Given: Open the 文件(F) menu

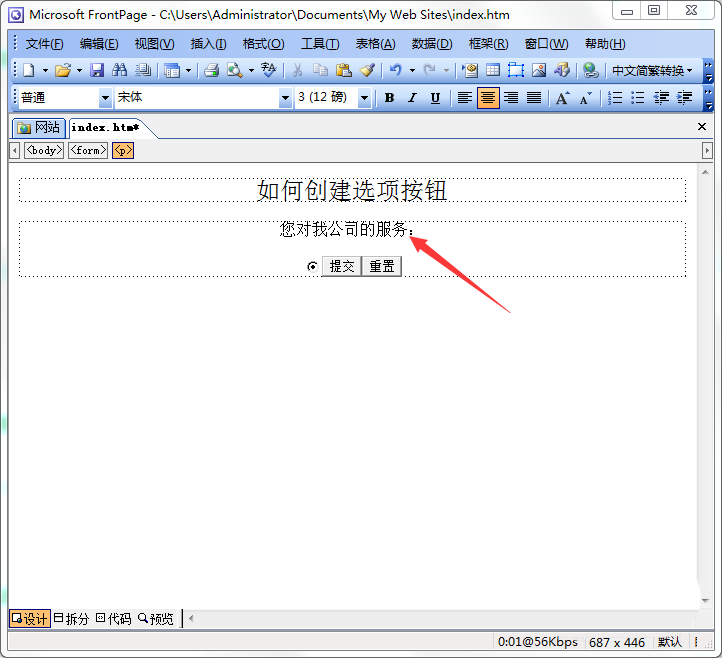Looking at the screenshot, I should (x=44, y=44).
